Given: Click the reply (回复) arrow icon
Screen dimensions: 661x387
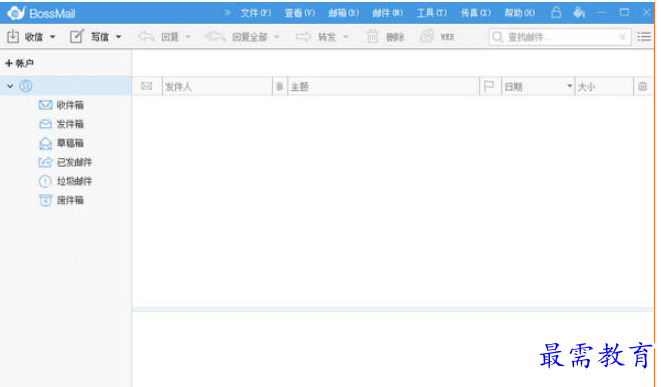Looking at the screenshot, I should 146,37.
